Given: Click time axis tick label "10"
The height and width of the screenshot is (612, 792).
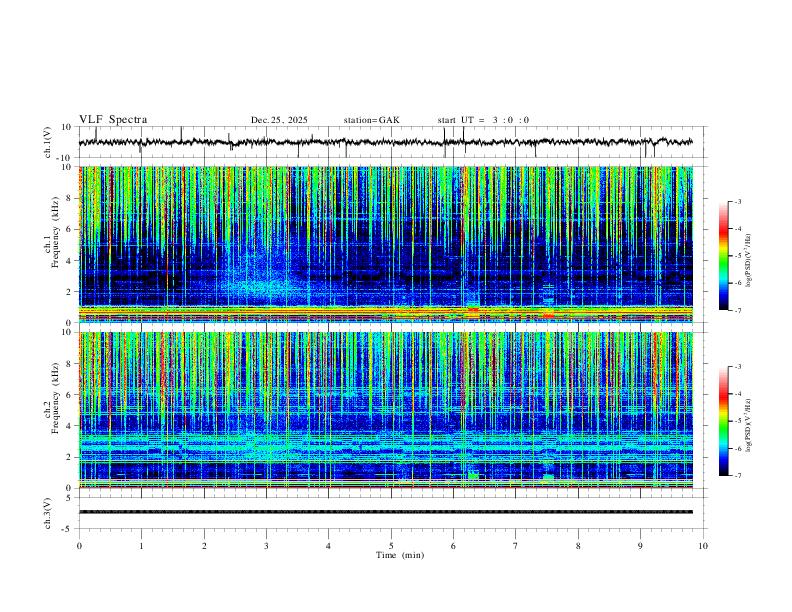Looking at the screenshot, I should (x=703, y=546).
